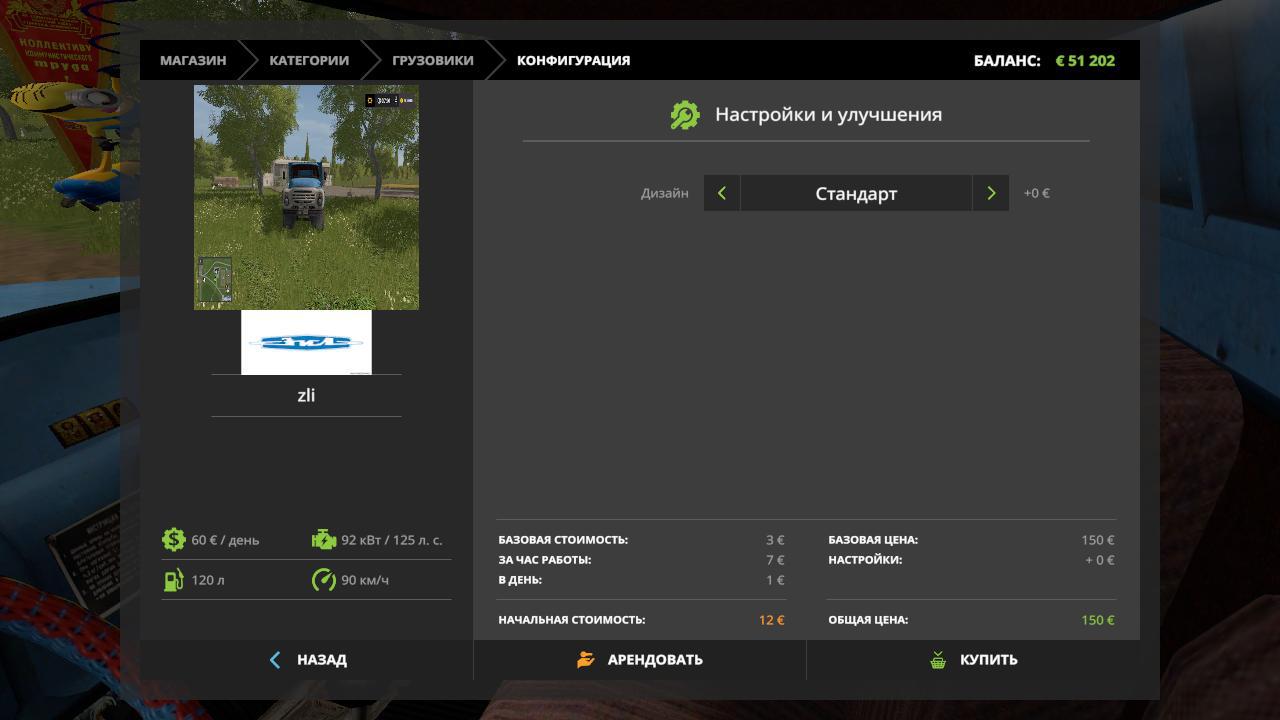Select previous design with left arrow
Viewport: 1280px width, 720px height.
[x=721, y=193]
